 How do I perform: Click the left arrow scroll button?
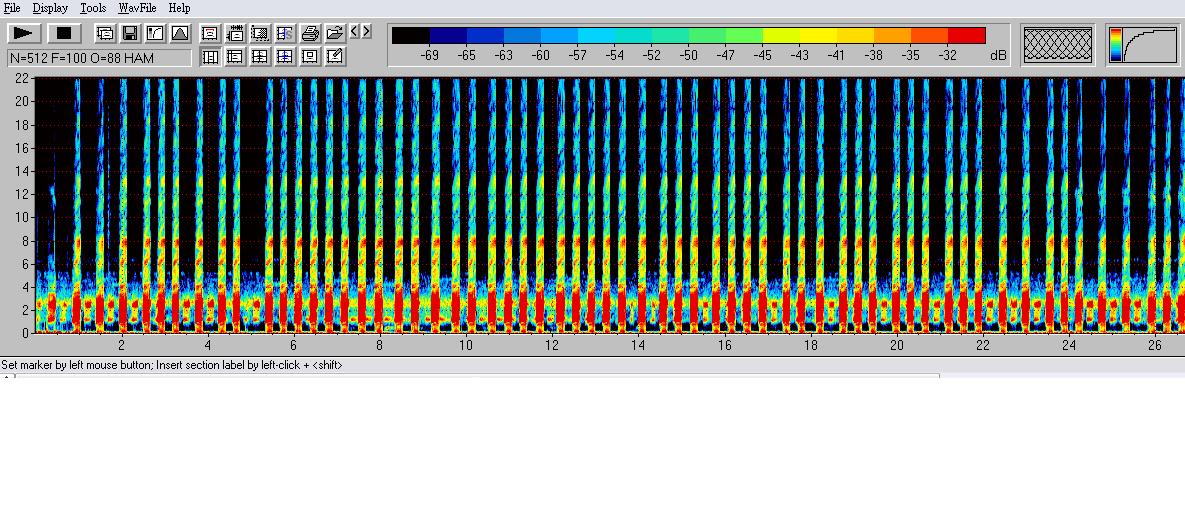(x=355, y=32)
